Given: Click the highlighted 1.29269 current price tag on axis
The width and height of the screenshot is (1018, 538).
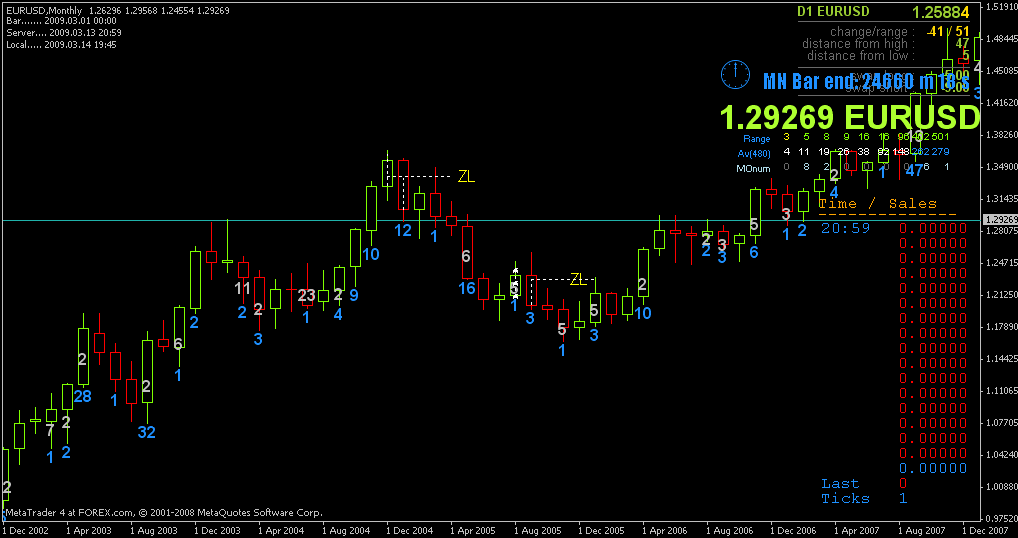Looking at the screenshot, I should (x=1001, y=220).
